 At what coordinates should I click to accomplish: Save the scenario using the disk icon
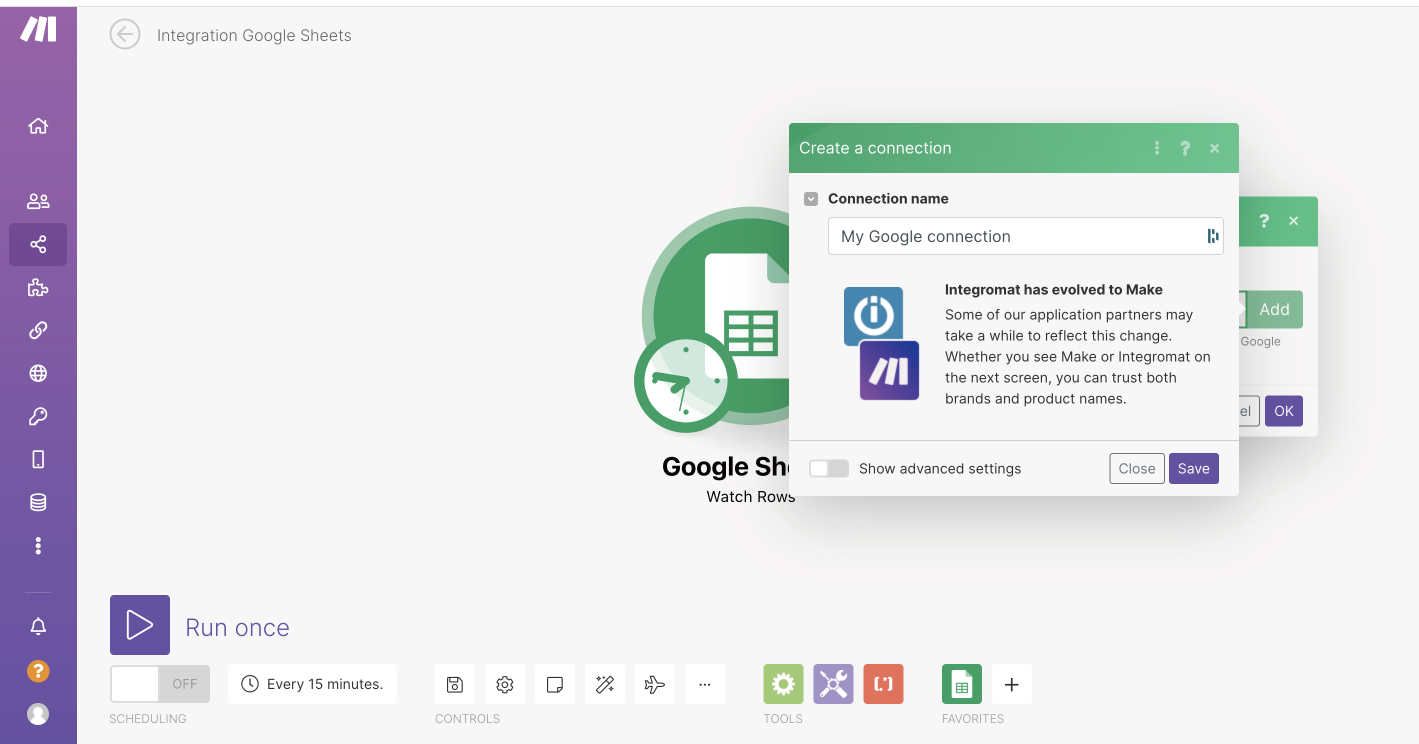pyautogui.click(x=455, y=684)
